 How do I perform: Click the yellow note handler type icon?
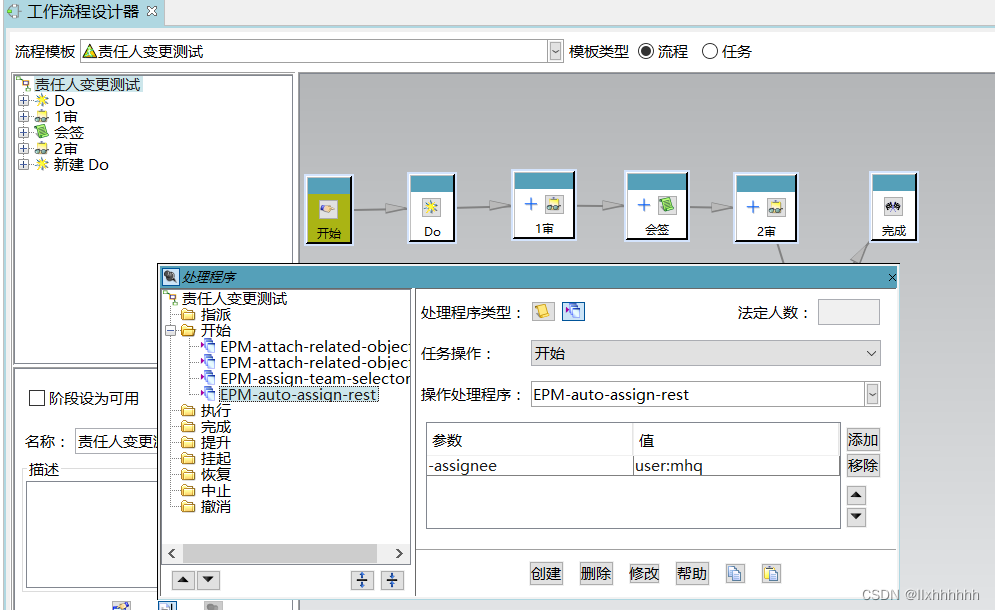(x=542, y=311)
